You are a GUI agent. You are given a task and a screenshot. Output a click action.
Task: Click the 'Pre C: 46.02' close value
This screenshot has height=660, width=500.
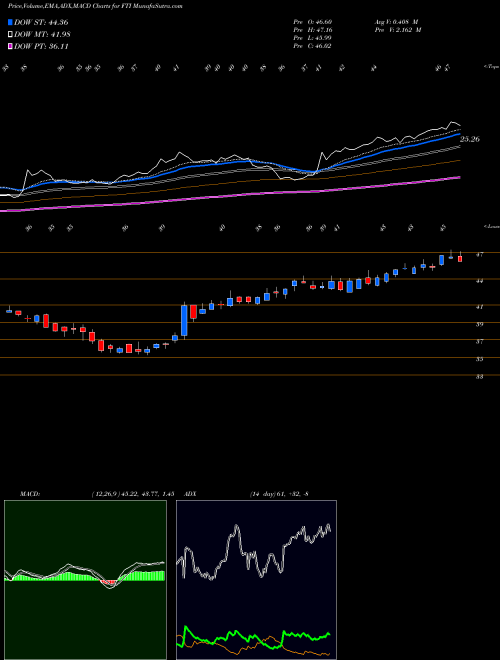[312, 46]
